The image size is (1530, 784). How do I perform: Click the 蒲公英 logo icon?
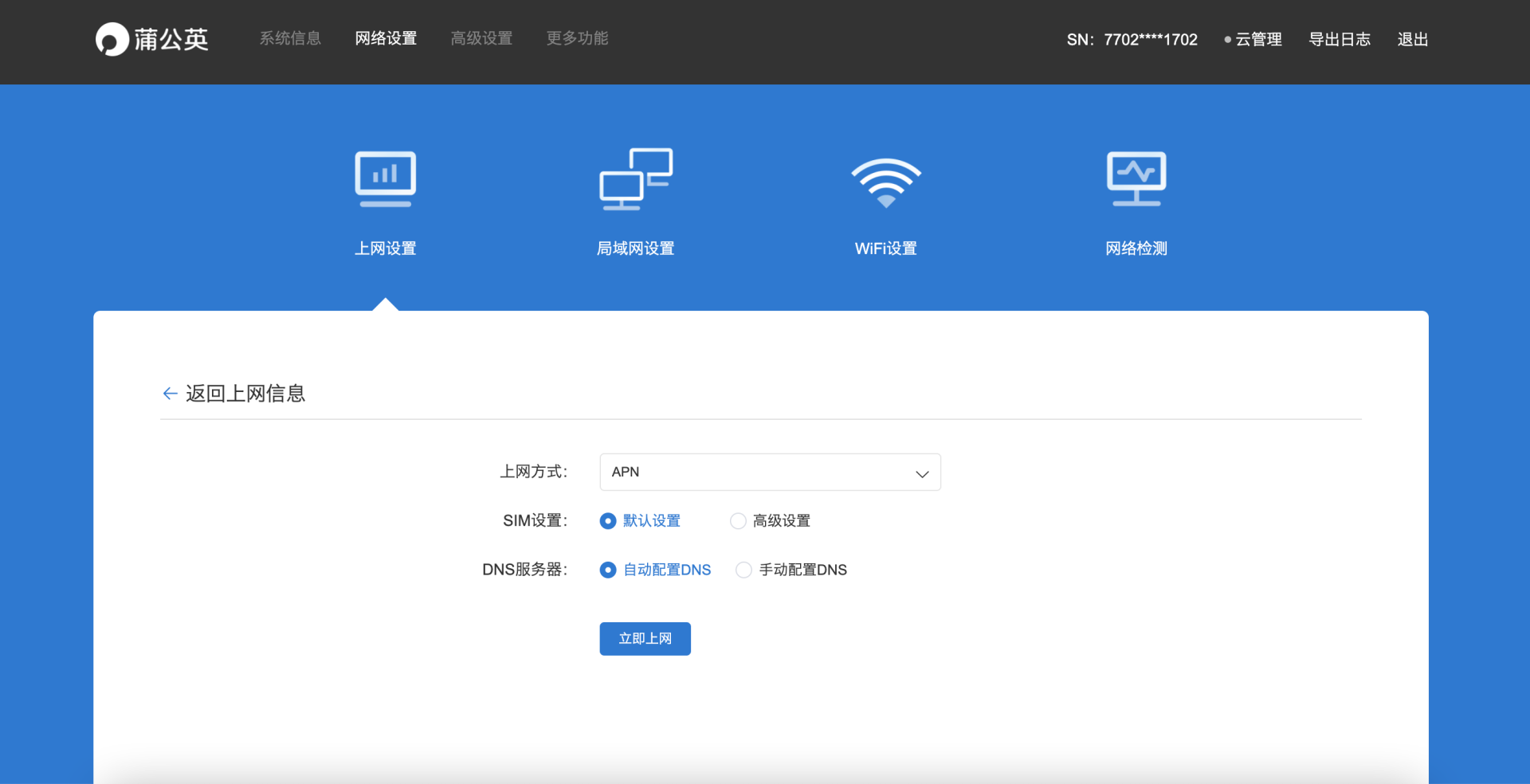point(112,39)
